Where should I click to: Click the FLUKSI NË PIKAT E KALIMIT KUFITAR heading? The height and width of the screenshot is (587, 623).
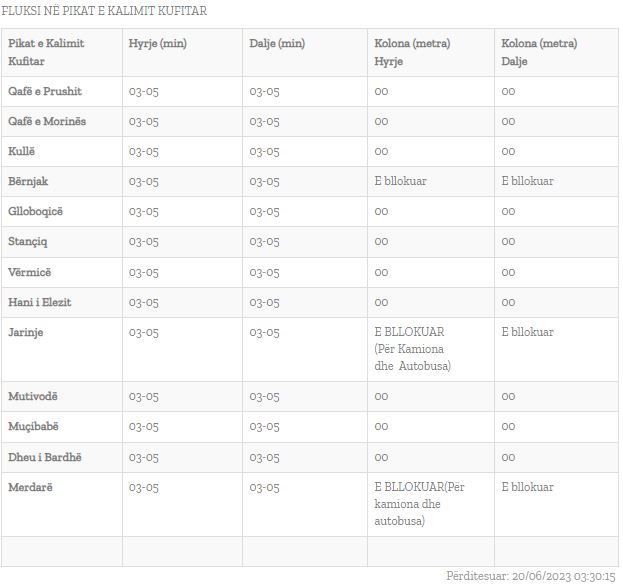tap(104, 11)
